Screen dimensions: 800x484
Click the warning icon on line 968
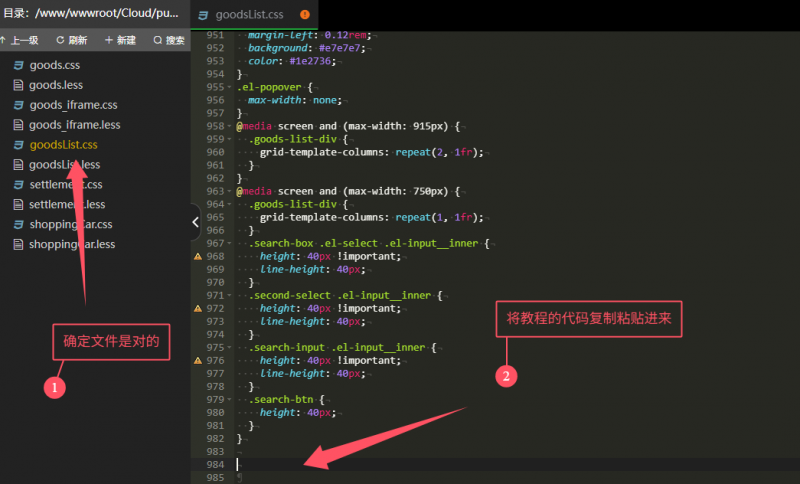click(198, 256)
